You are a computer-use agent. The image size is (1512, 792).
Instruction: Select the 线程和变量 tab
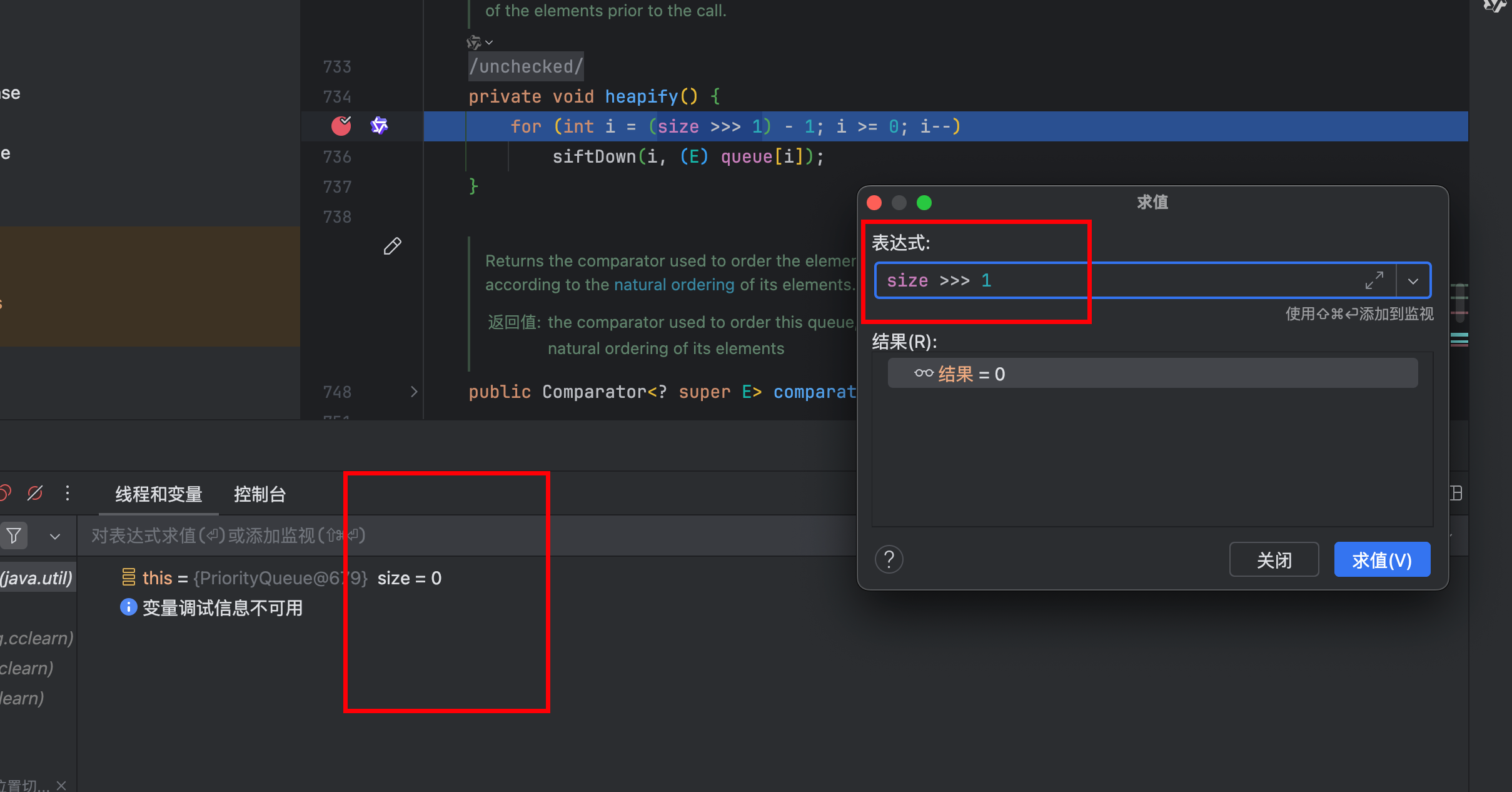pyautogui.click(x=159, y=494)
